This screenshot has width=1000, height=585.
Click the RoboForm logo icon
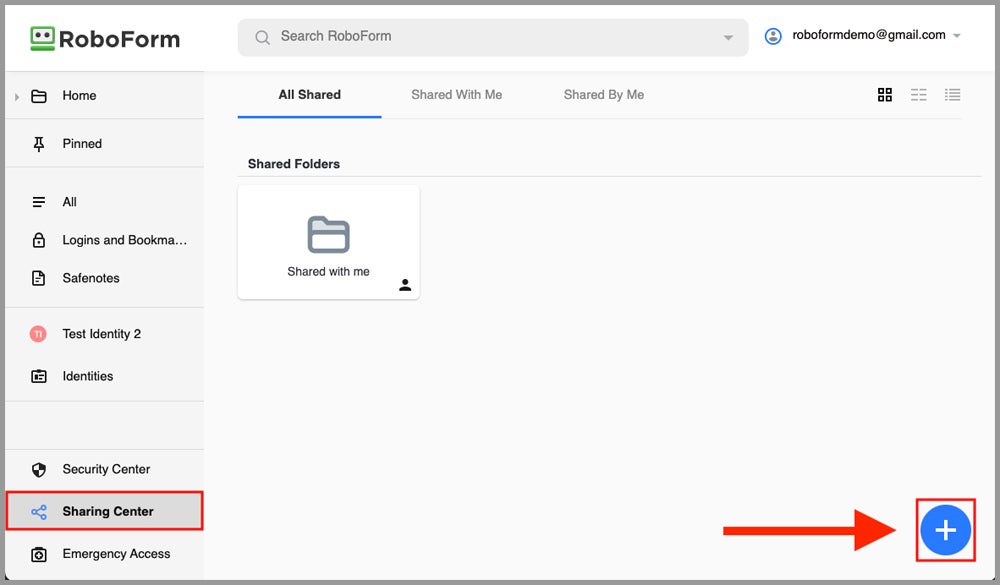coord(40,38)
